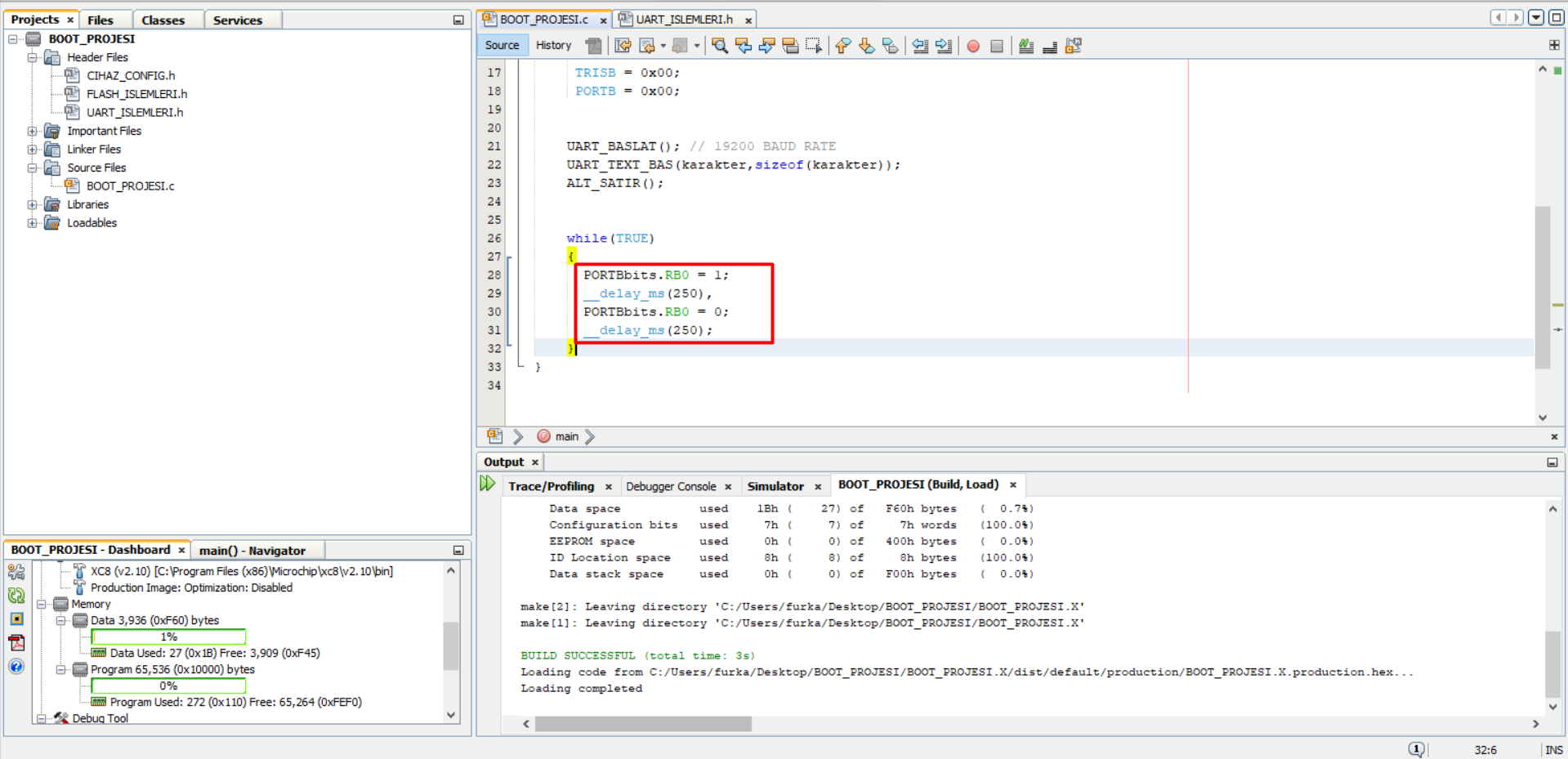
Task: Toggle INS insert mode indicator
Action: pos(1553,750)
